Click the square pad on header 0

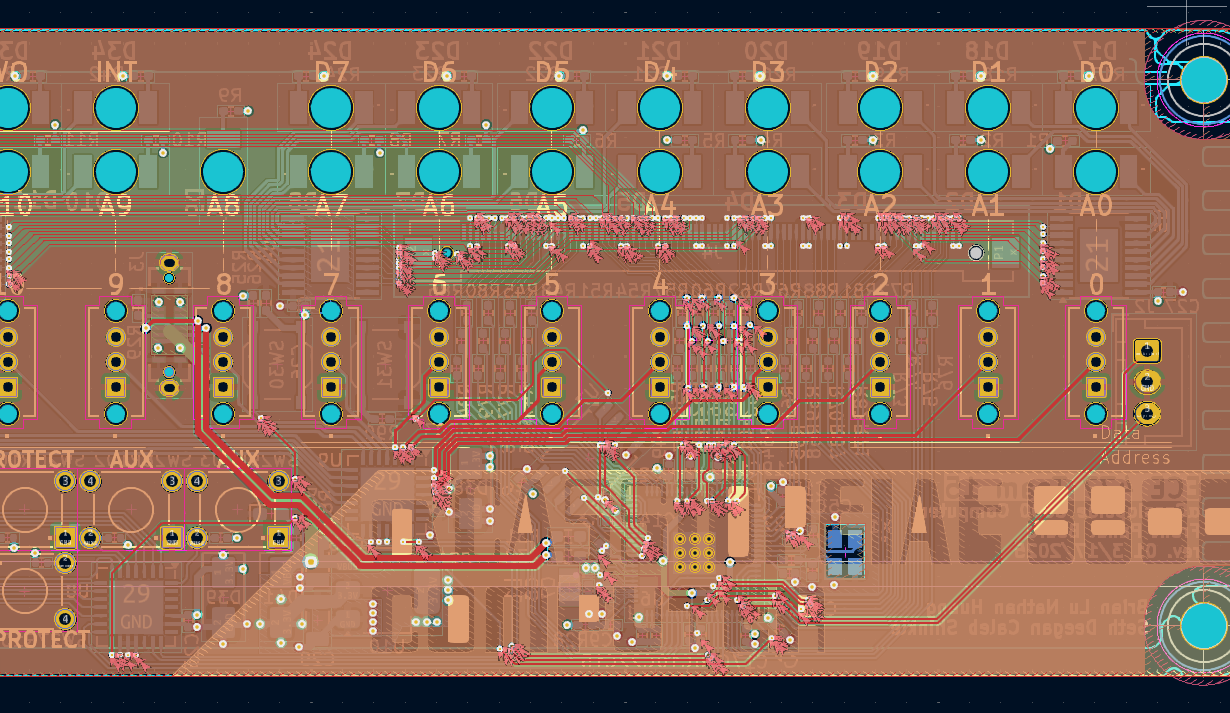click(x=1096, y=387)
